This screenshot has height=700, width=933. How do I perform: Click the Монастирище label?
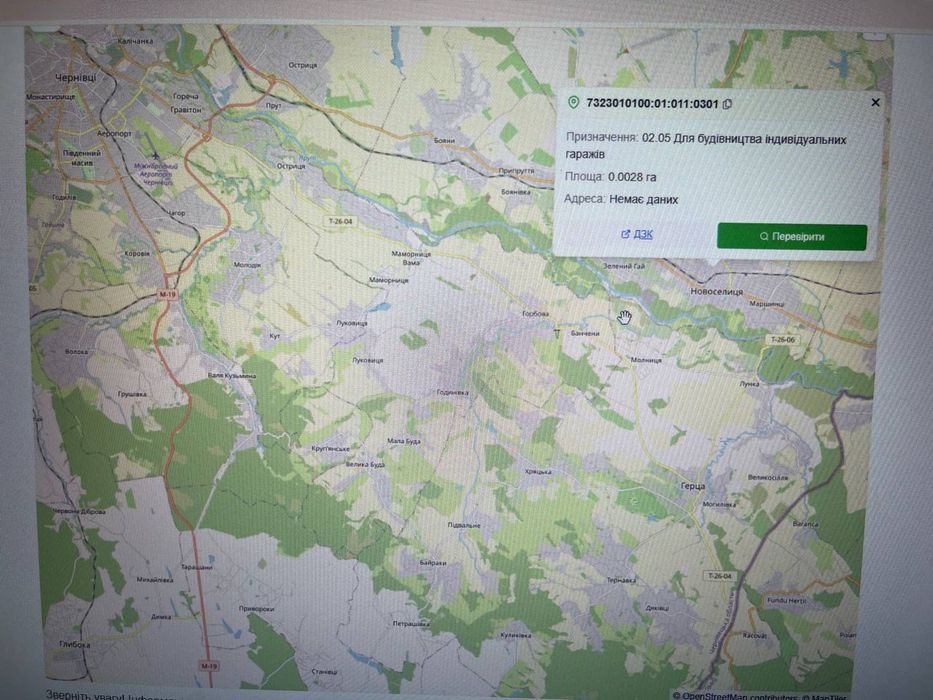(x=51, y=96)
